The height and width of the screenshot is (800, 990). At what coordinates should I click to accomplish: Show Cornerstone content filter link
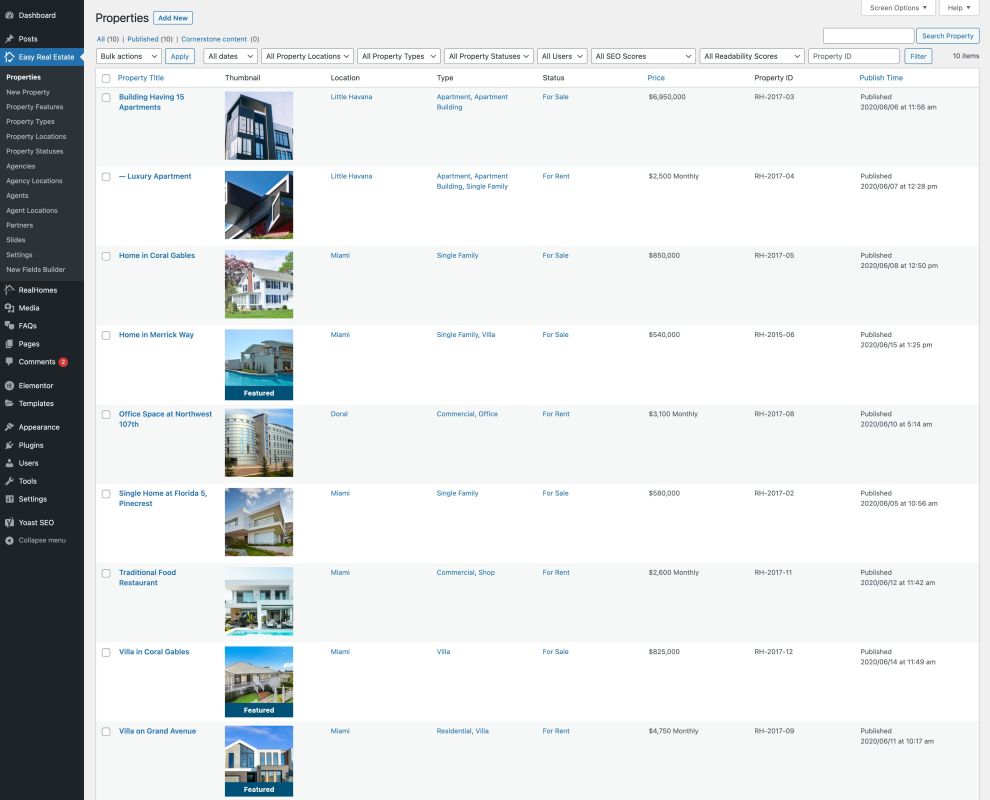(x=214, y=39)
